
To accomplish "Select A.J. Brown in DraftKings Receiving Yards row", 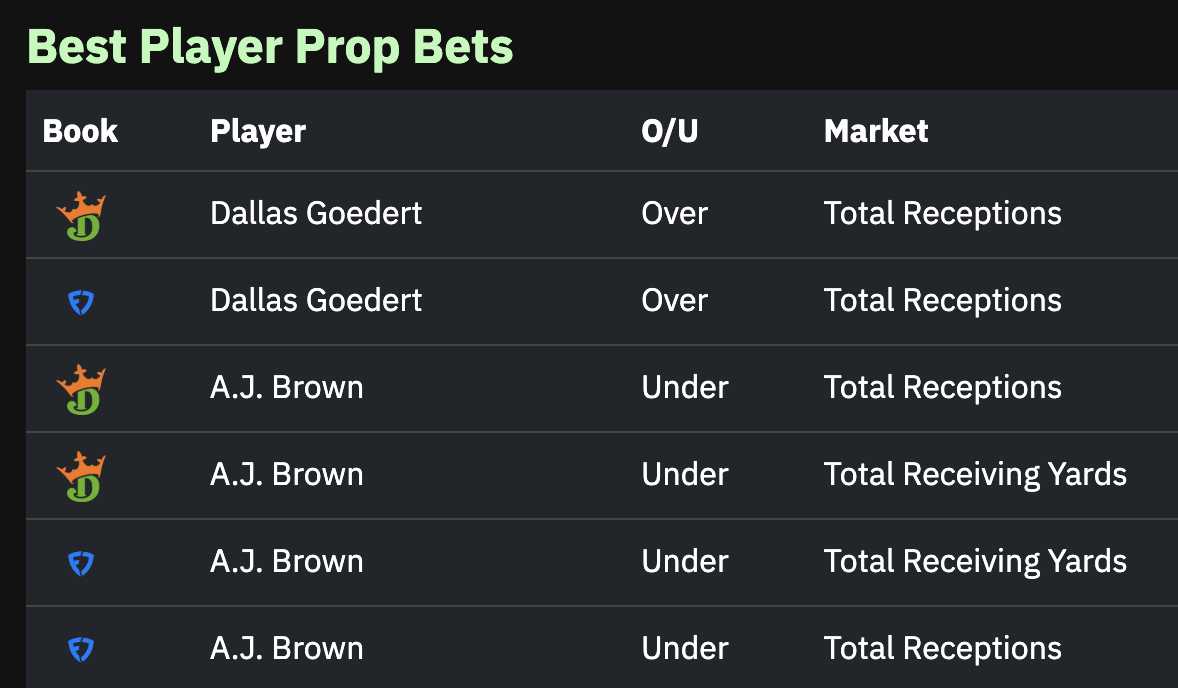I will click(x=287, y=475).
